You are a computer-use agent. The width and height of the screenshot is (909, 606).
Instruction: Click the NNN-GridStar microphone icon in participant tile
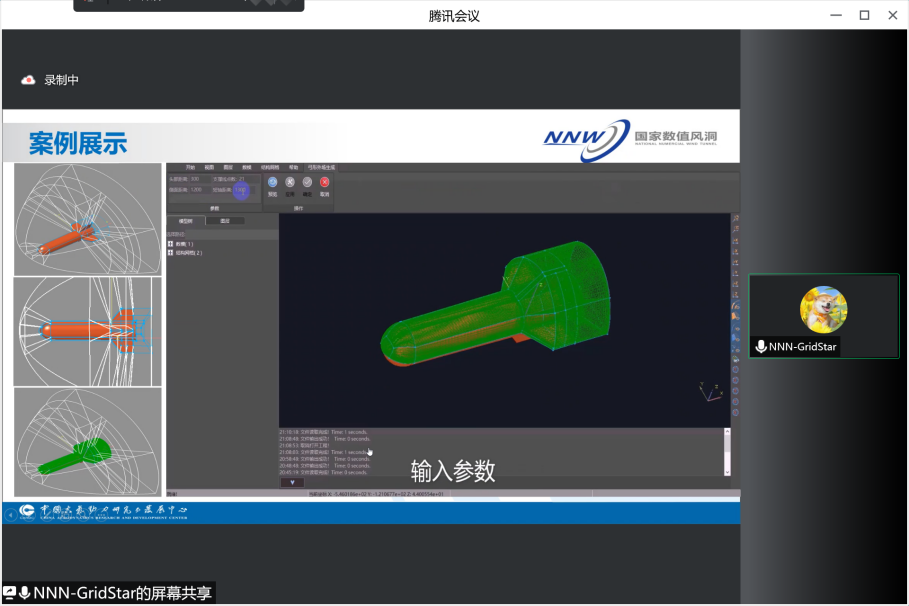click(761, 347)
